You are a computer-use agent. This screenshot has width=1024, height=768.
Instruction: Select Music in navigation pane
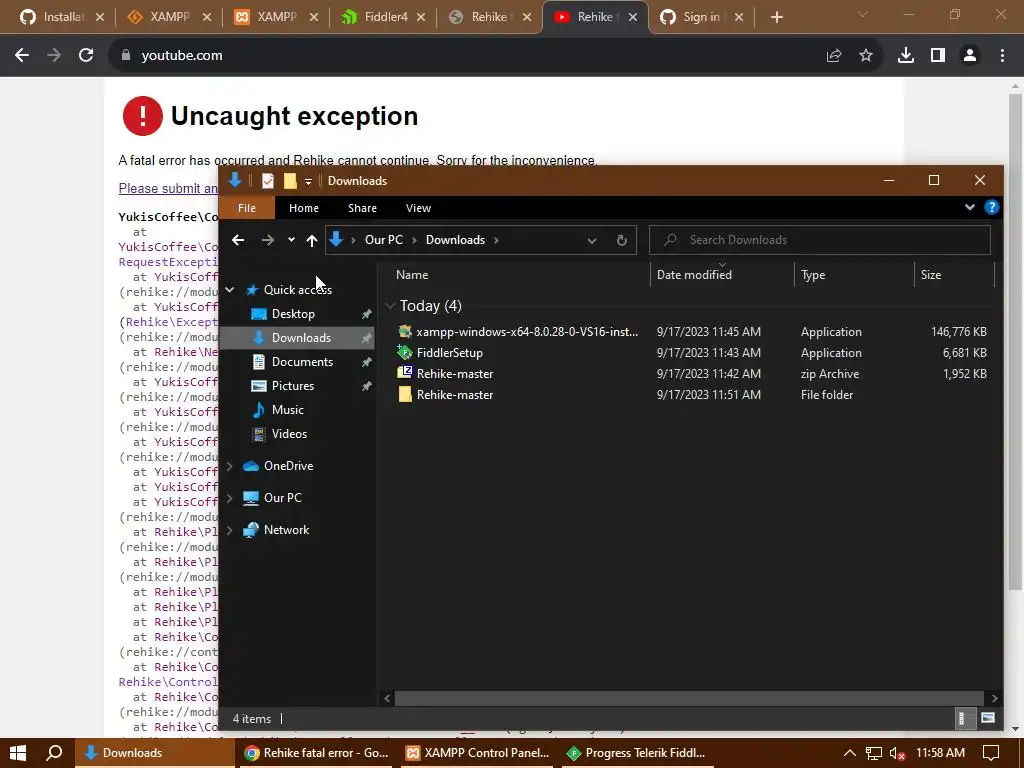click(287, 410)
